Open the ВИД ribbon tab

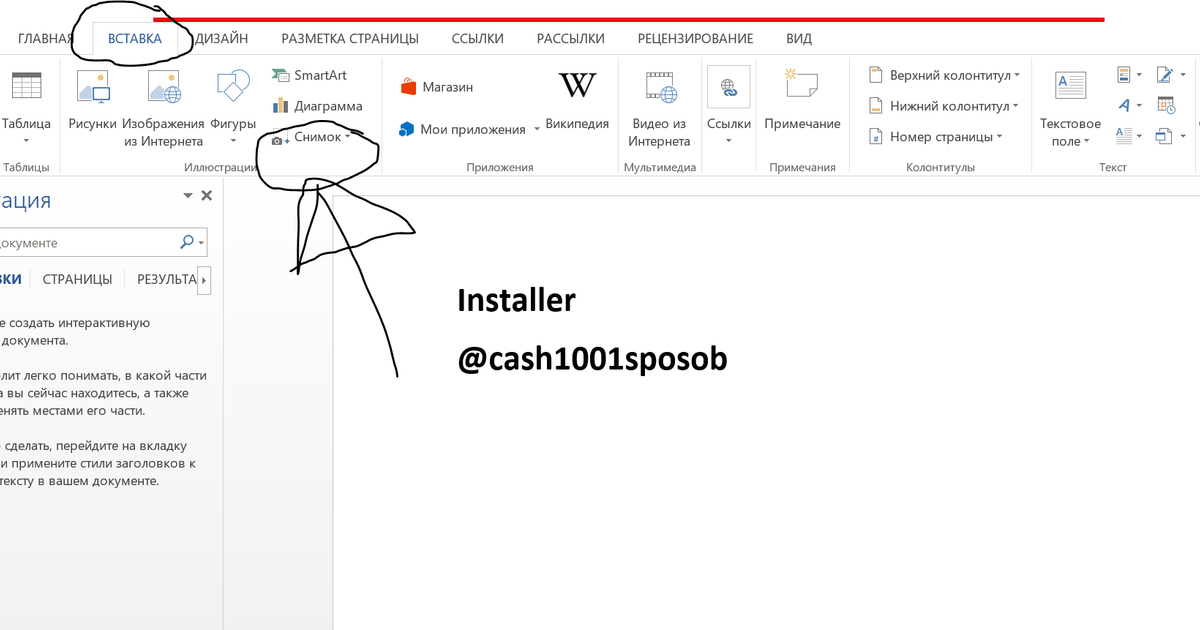799,39
